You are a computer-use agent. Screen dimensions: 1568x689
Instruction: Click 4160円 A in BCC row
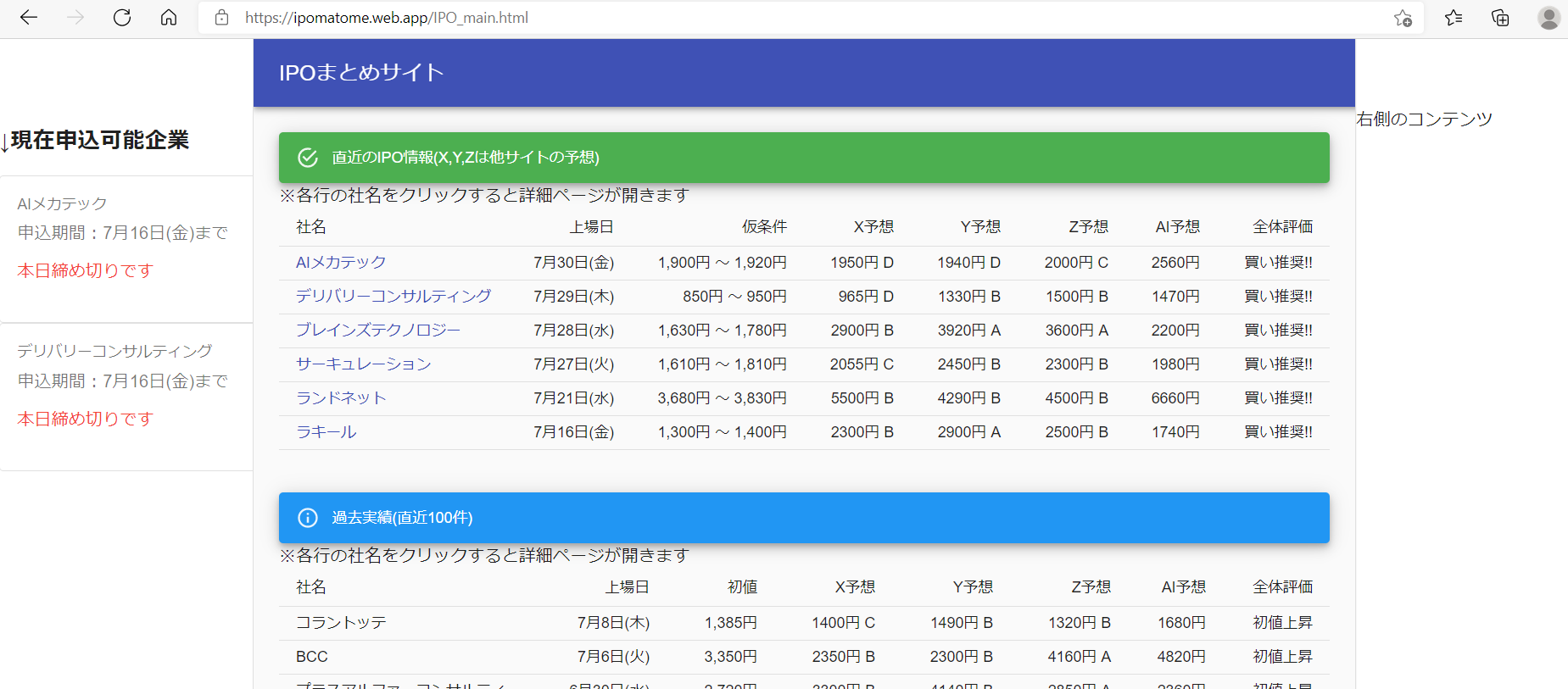pos(1080,657)
